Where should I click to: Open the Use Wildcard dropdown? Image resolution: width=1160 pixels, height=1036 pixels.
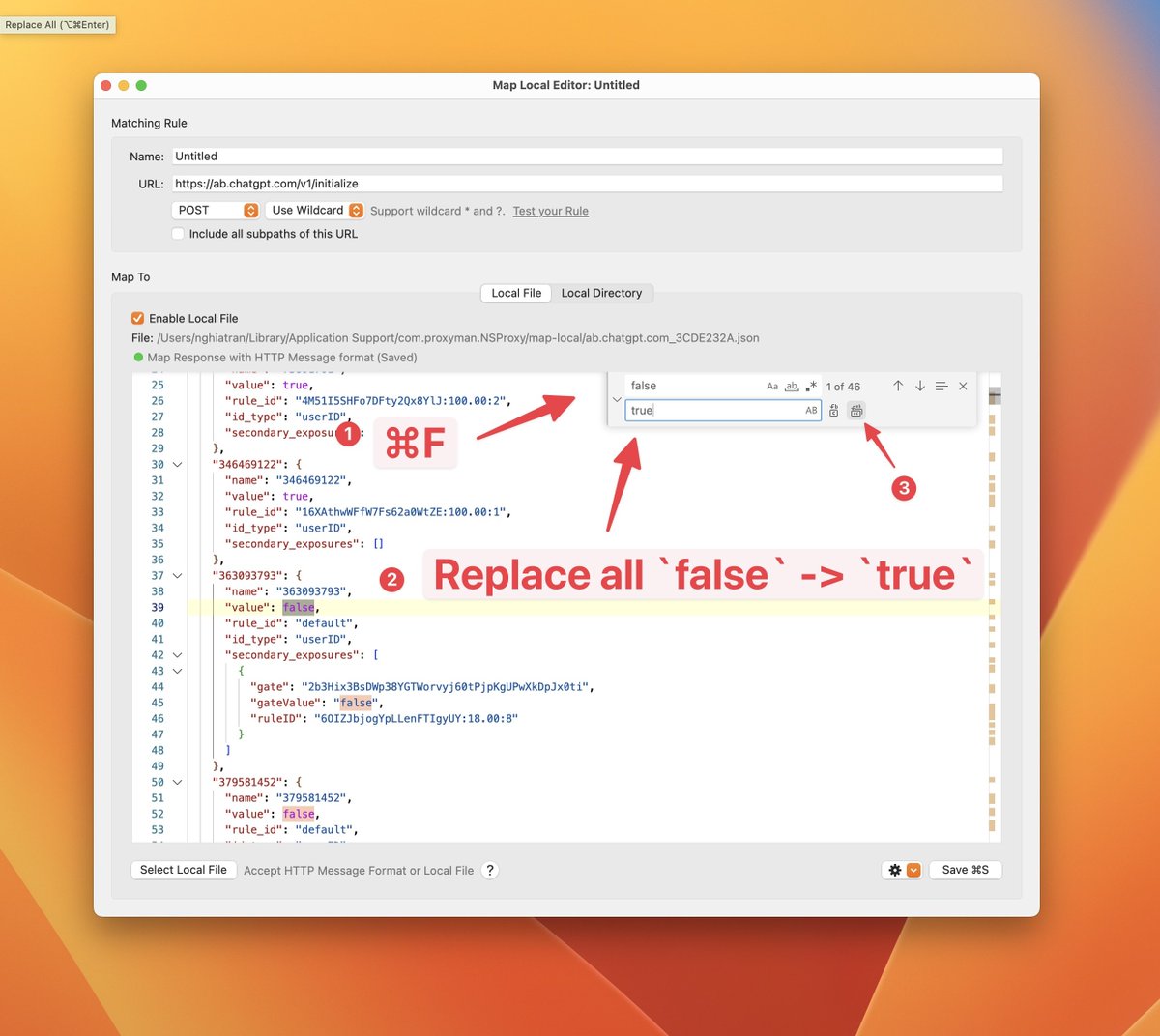(315, 210)
